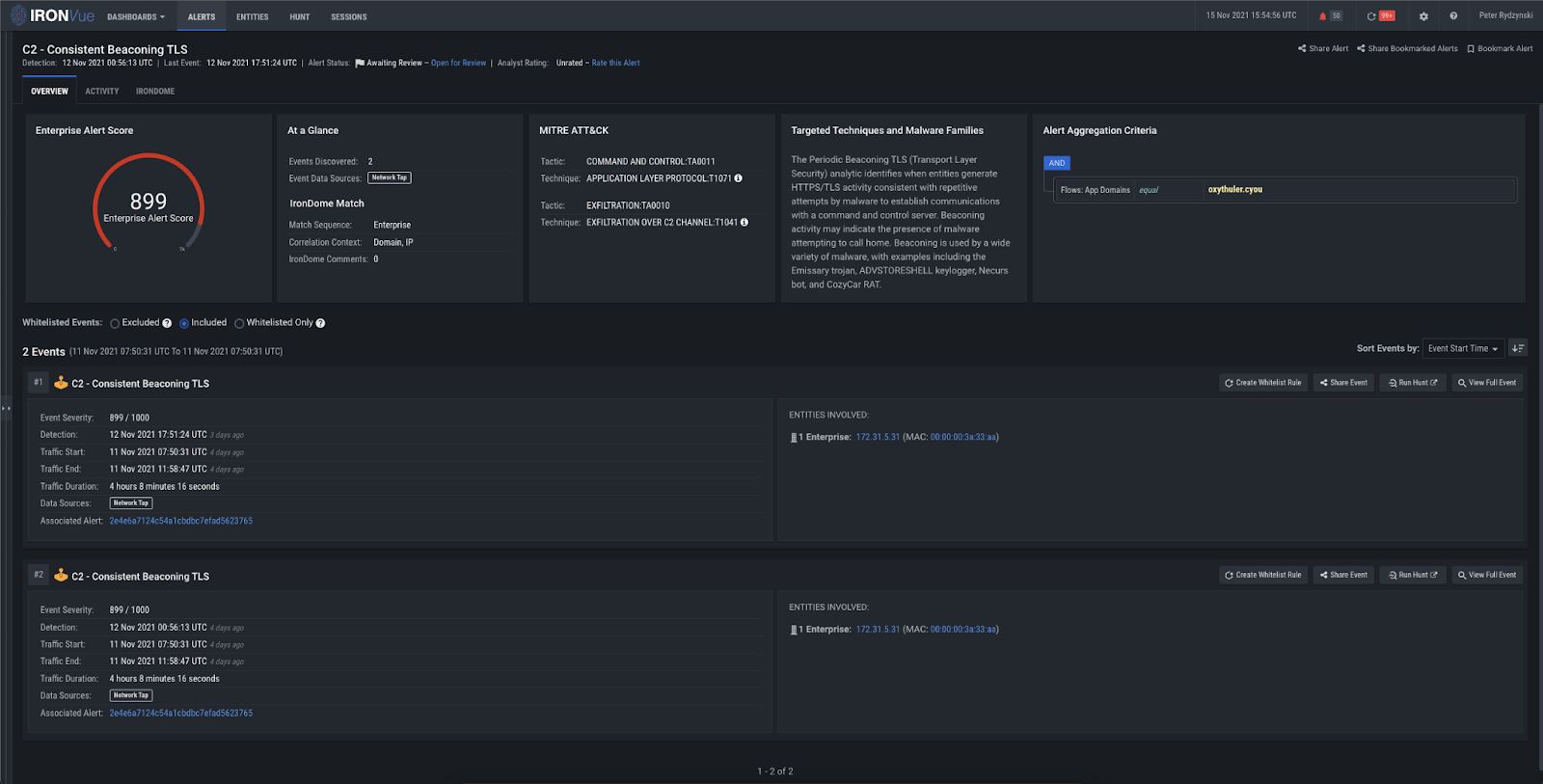
Task: Open IP 172.31.5.31 link in event #2
Action: pos(878,630)
